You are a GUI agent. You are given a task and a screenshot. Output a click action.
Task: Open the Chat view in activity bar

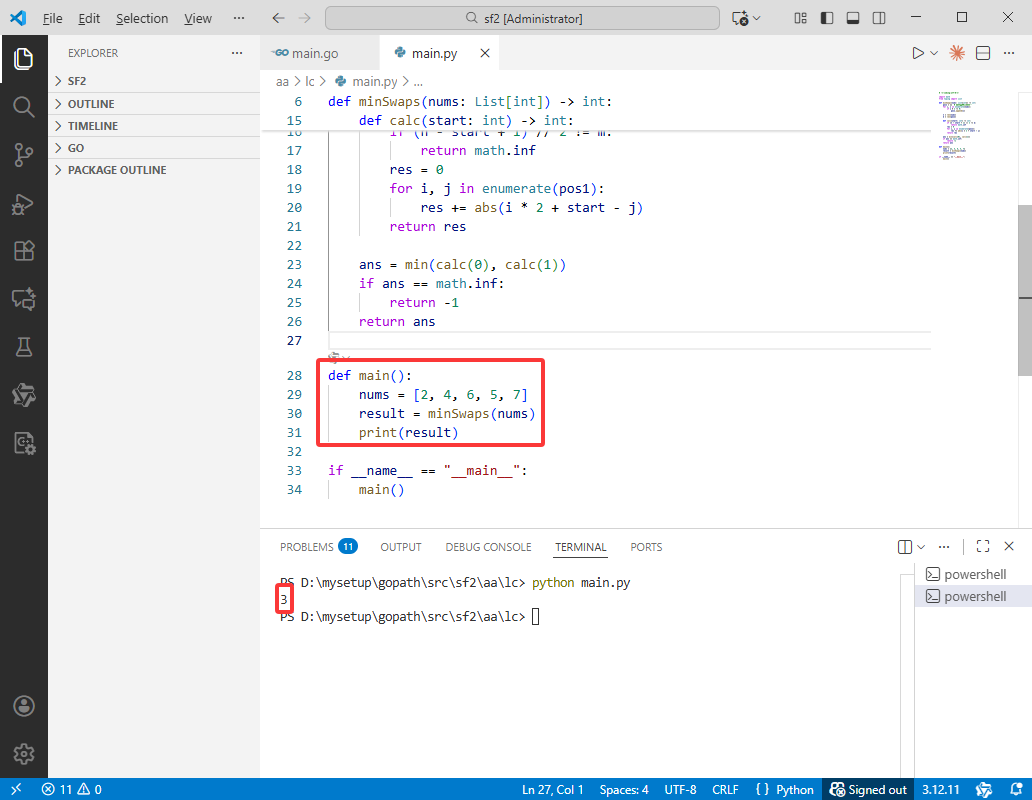point(24,299)
